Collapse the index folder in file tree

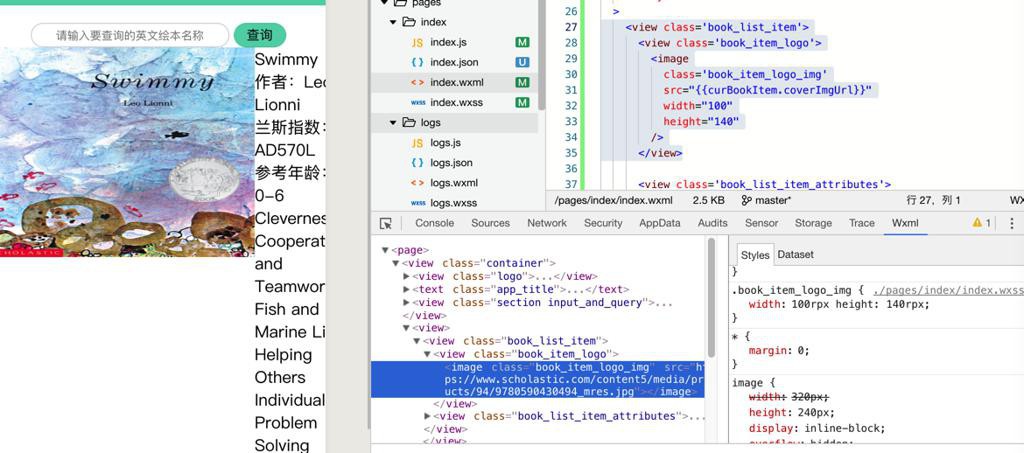[x=393, y=22]
